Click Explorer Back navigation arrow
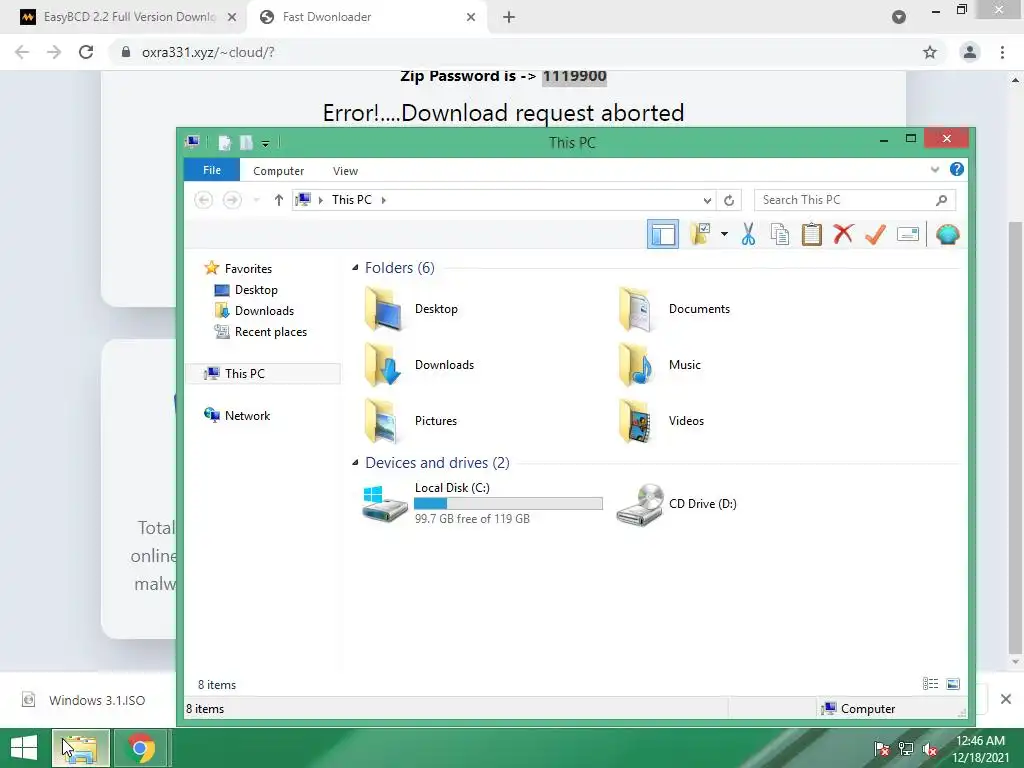Viewport: 1024px width, 768px height. 204,200
